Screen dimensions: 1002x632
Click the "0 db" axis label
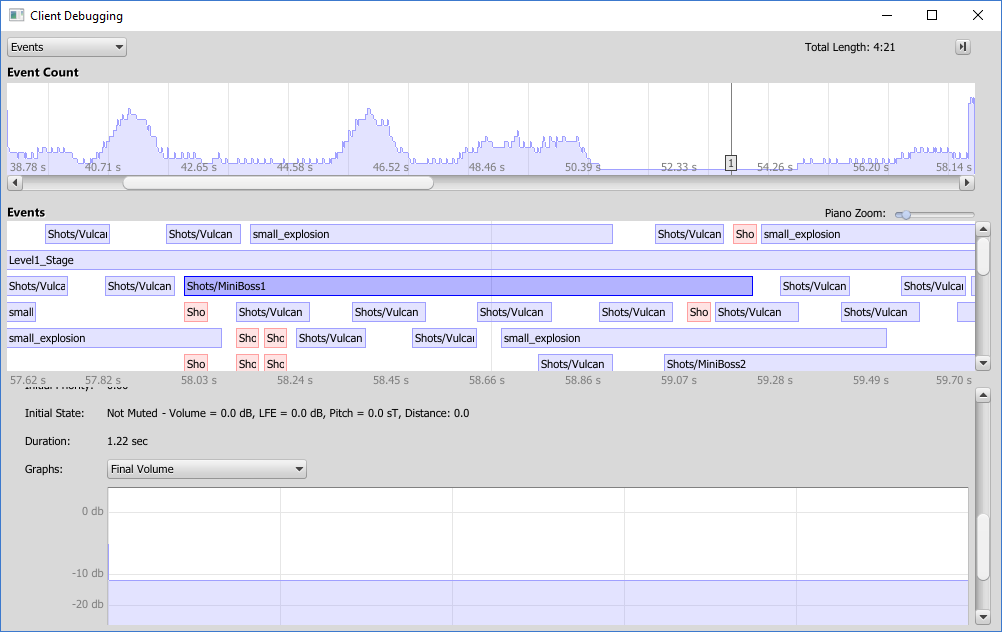tap(93, 511)
